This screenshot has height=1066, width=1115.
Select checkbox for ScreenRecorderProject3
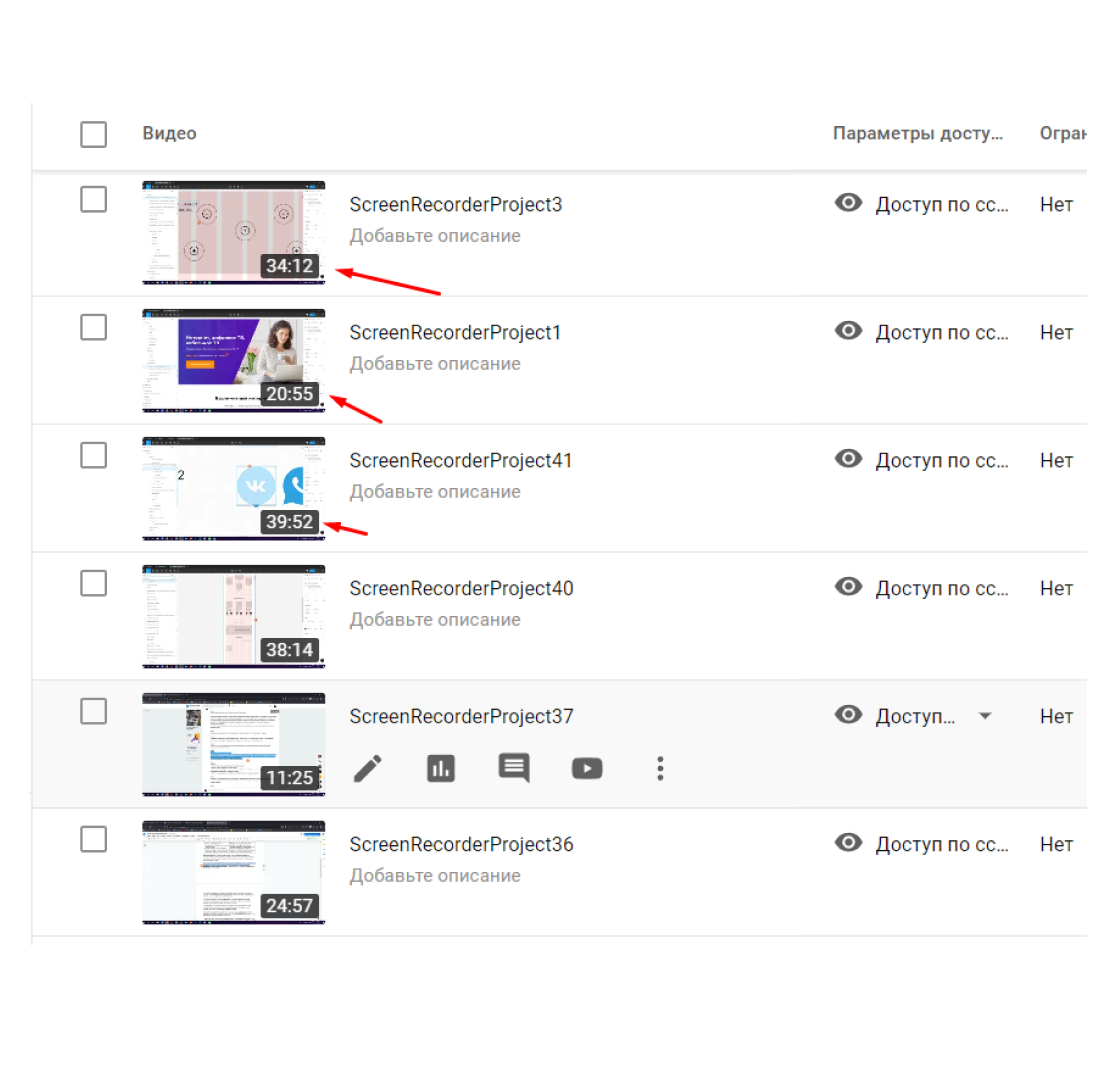click(93, 200)
